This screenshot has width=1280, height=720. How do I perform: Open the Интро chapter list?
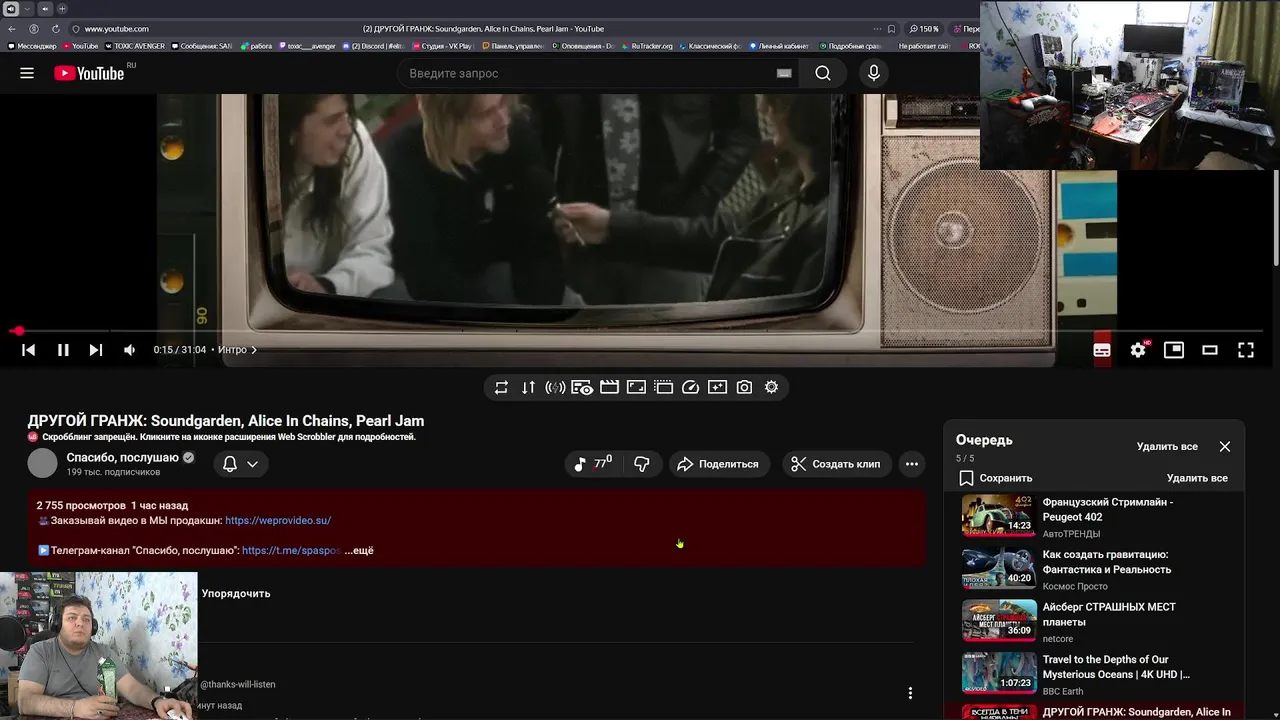pos(237,350)
